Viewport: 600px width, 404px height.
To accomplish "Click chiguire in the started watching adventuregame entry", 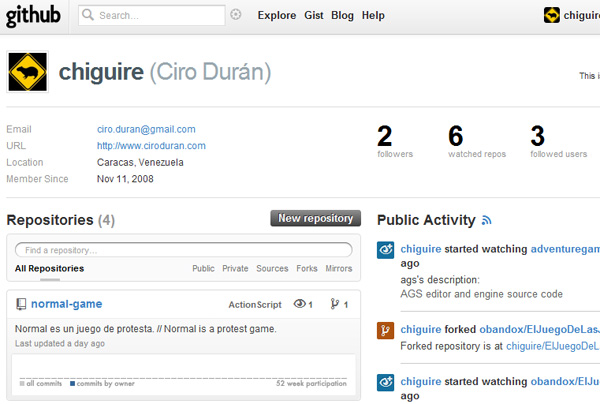I will (421, 249).
